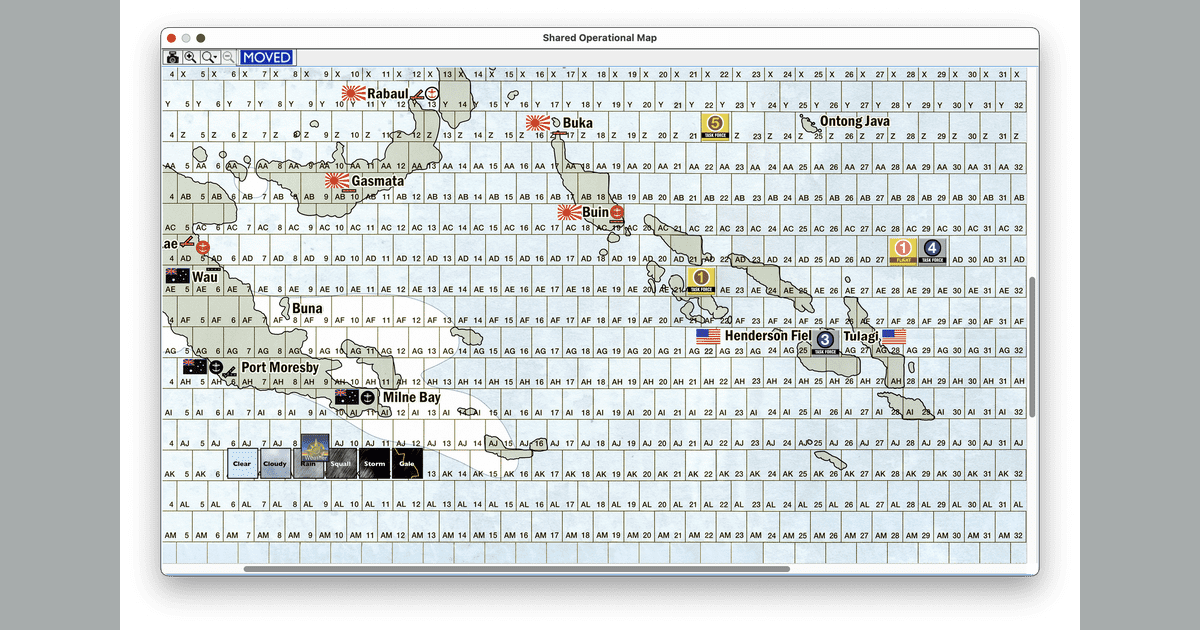1200x630 pixels.
Task: Select Task Force 3 near Henderson Field
Action: coord(825,342)
